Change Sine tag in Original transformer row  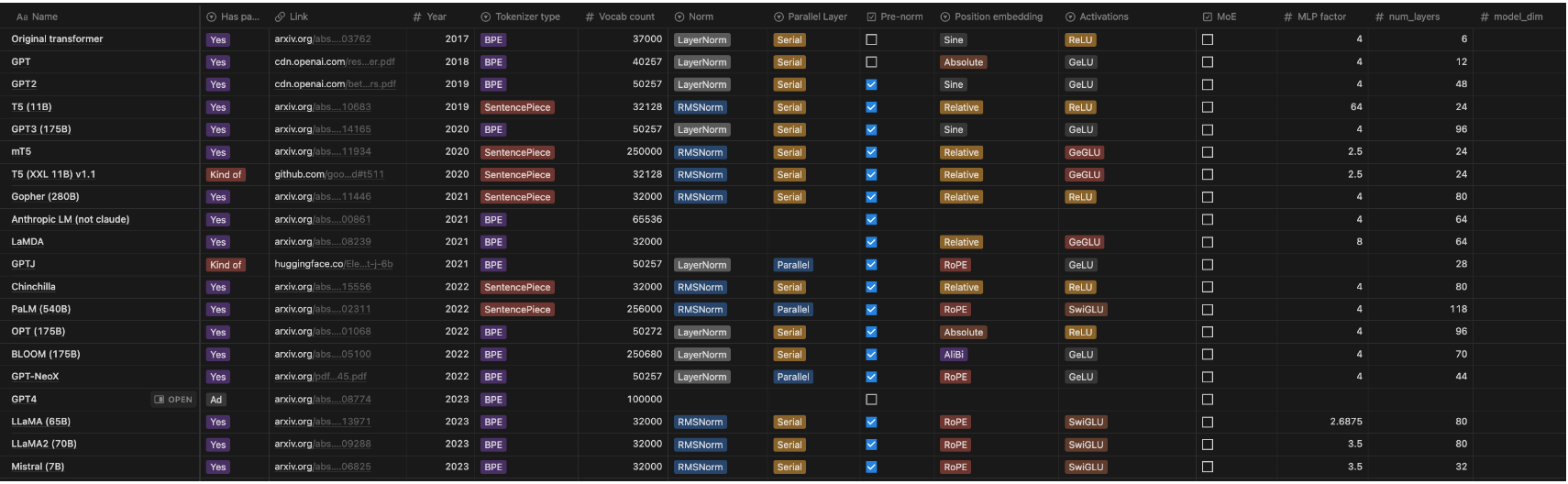954,39
